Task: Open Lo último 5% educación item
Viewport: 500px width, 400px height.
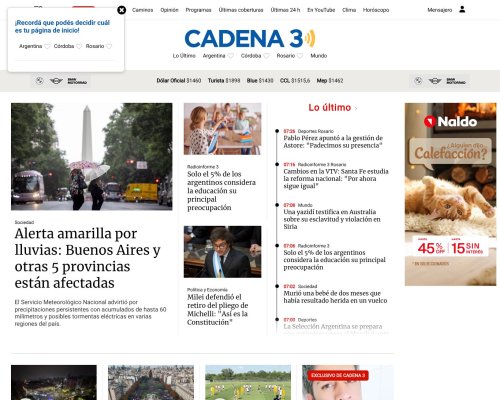Action: pyautogui.click(x=334, y=260)
